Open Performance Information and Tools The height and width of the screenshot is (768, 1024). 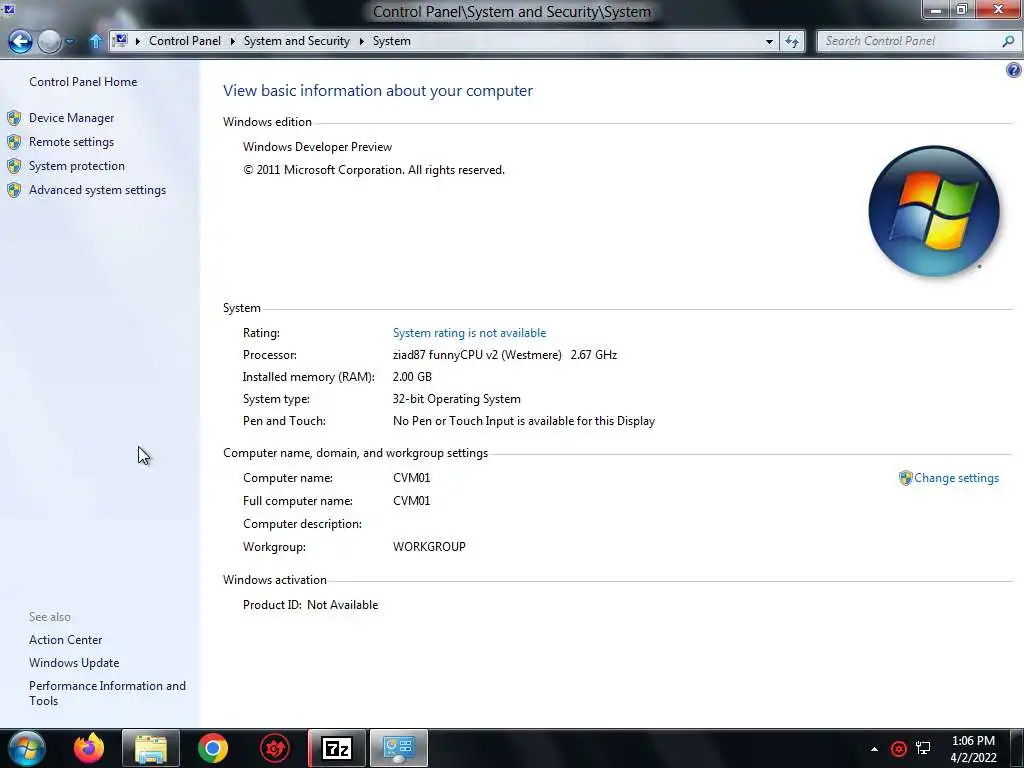tap(107, 693)
